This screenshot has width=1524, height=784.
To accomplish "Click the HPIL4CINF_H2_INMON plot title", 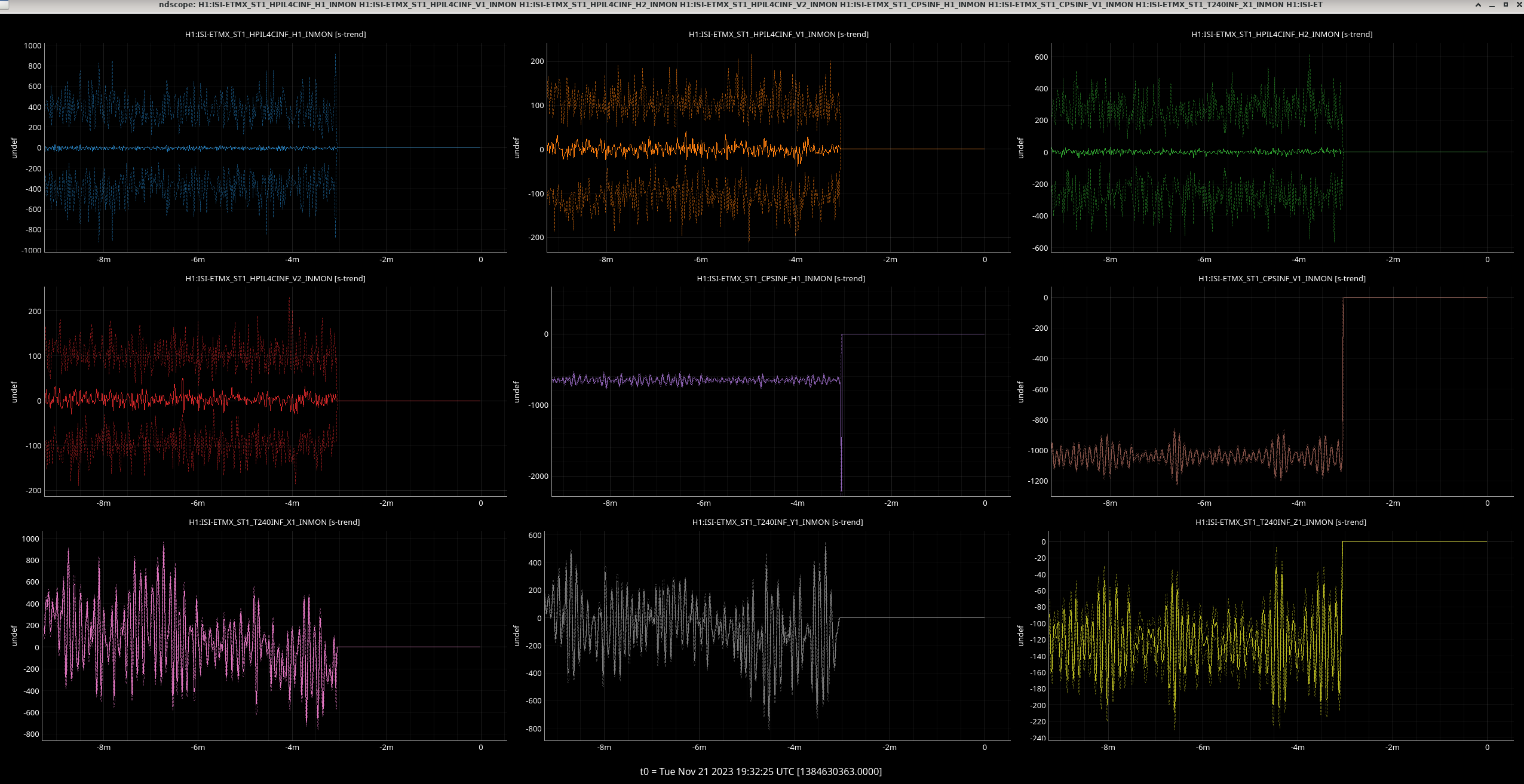I will click(1281, 35).
